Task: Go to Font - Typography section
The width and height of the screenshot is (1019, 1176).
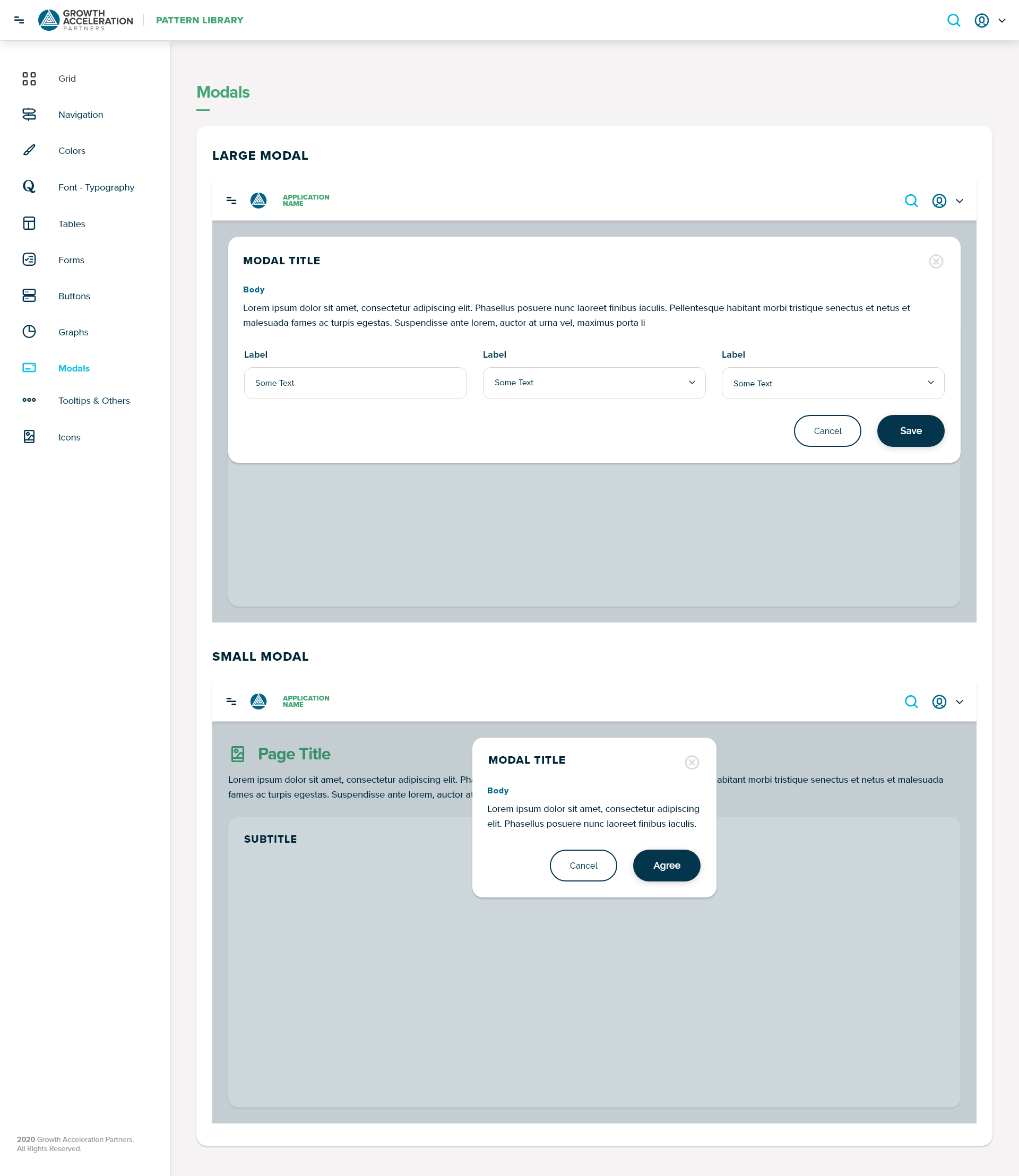Action: tap(96, 188)
